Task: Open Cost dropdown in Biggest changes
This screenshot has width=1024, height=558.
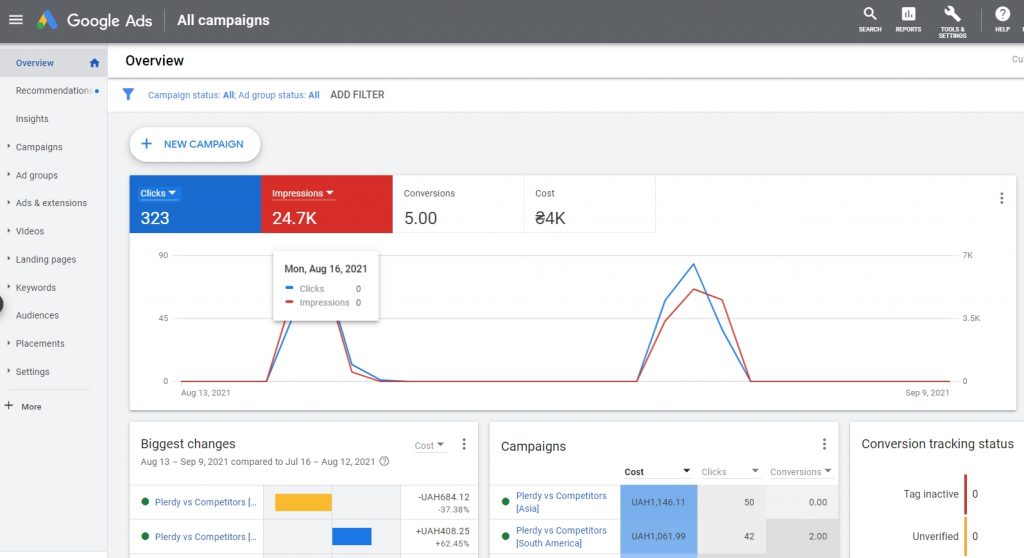Action: (x=429, y=446)
